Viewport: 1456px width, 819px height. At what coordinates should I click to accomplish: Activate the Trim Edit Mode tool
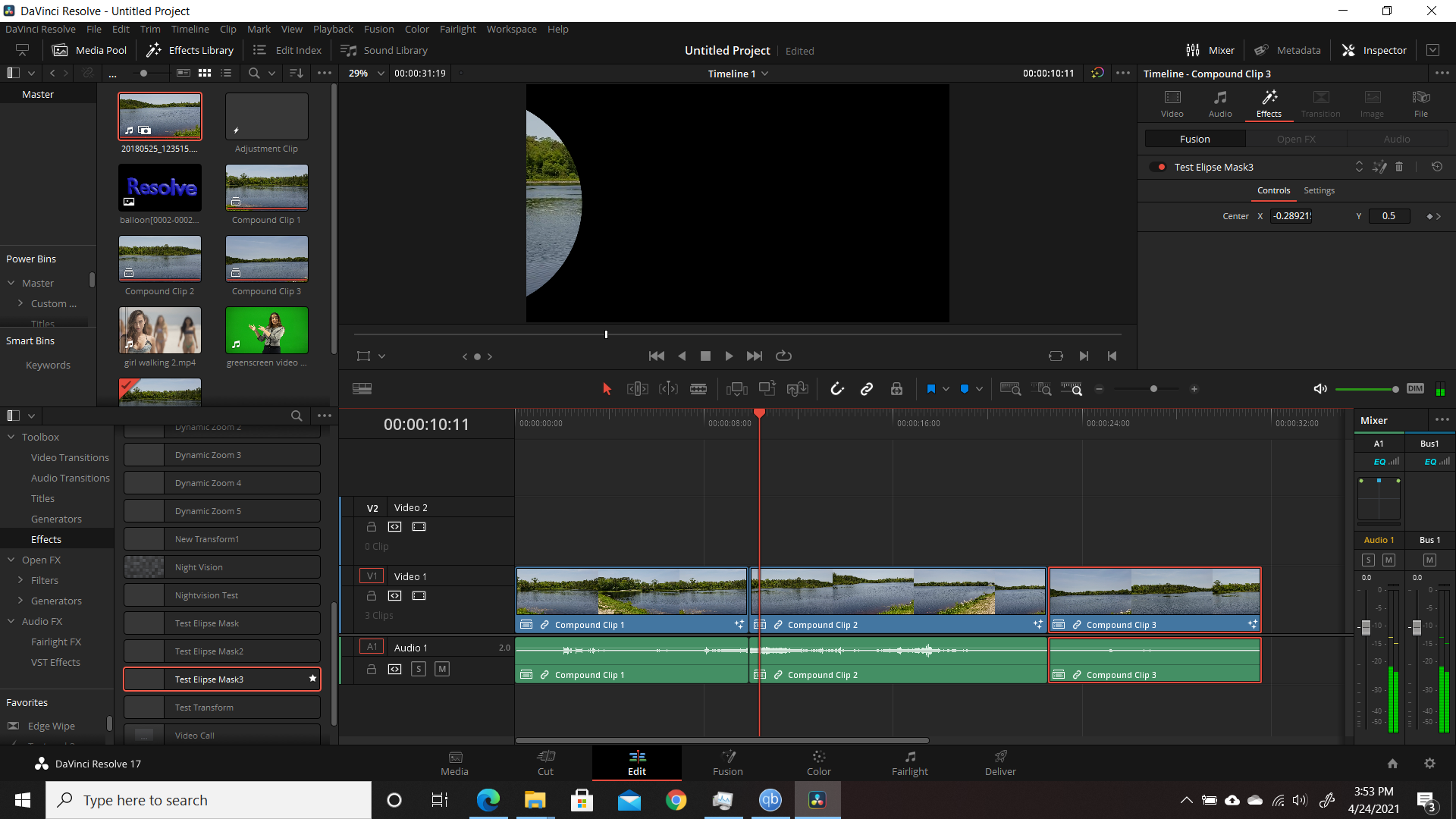[x=637, y=389]
